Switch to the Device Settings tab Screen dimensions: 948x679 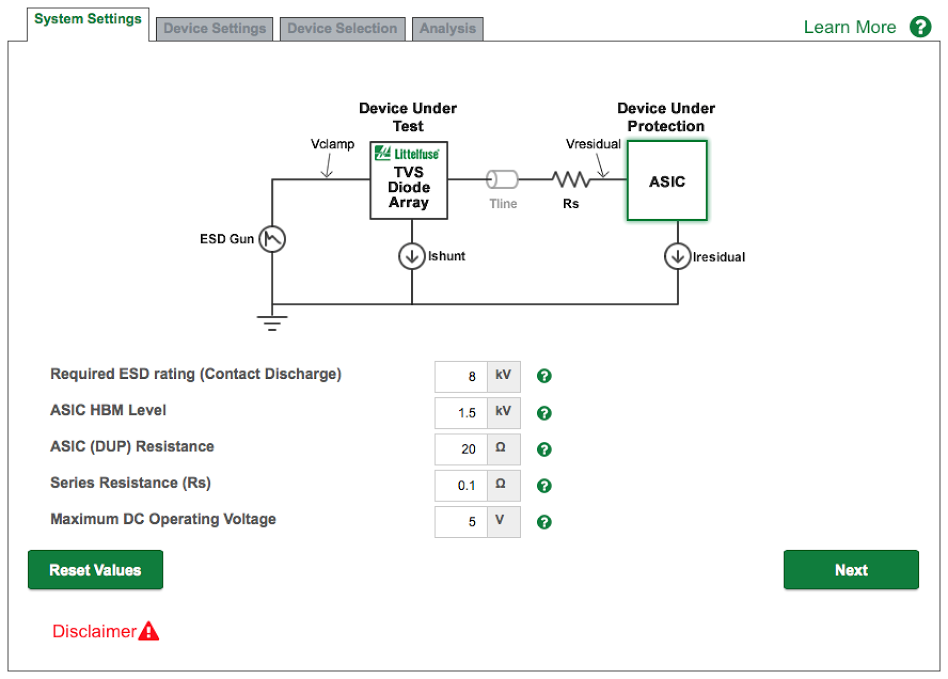pos(214,29)
